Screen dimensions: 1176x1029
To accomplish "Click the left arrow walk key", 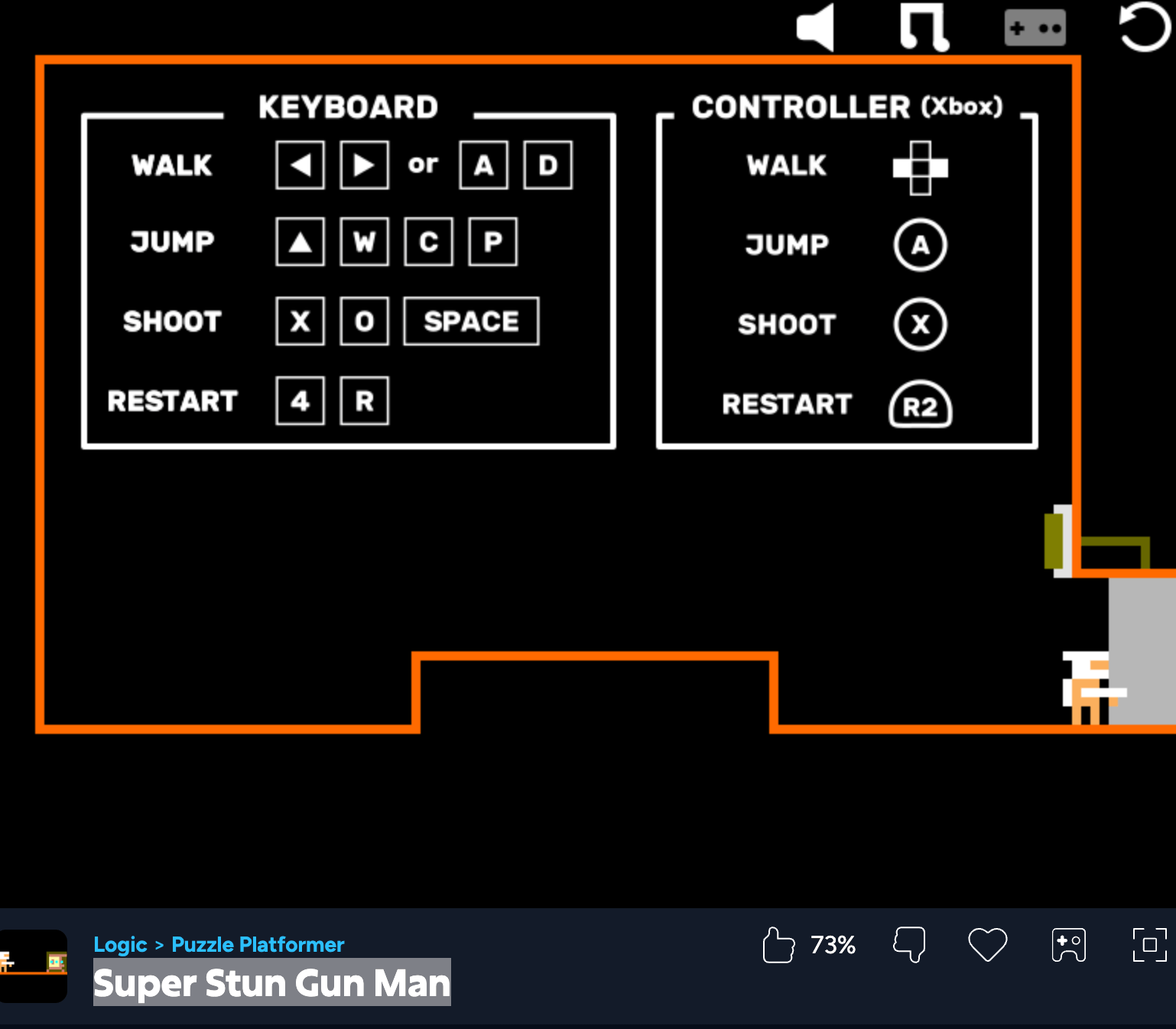I will [300, 165].
